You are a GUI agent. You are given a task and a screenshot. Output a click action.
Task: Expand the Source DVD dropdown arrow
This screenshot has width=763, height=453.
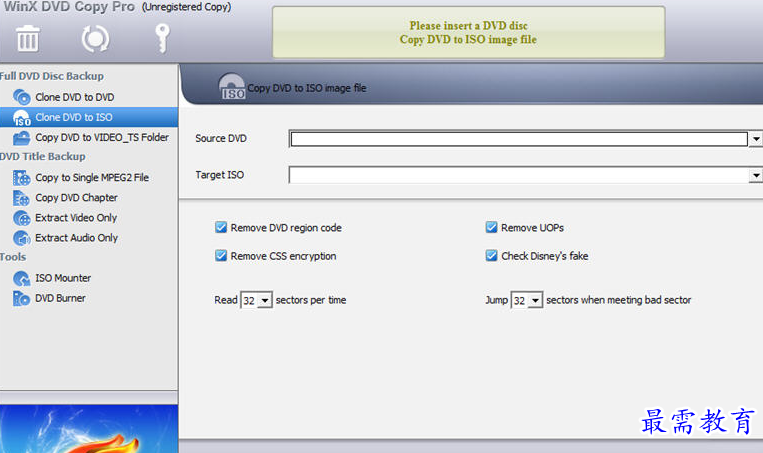click(x=756, y=139)
